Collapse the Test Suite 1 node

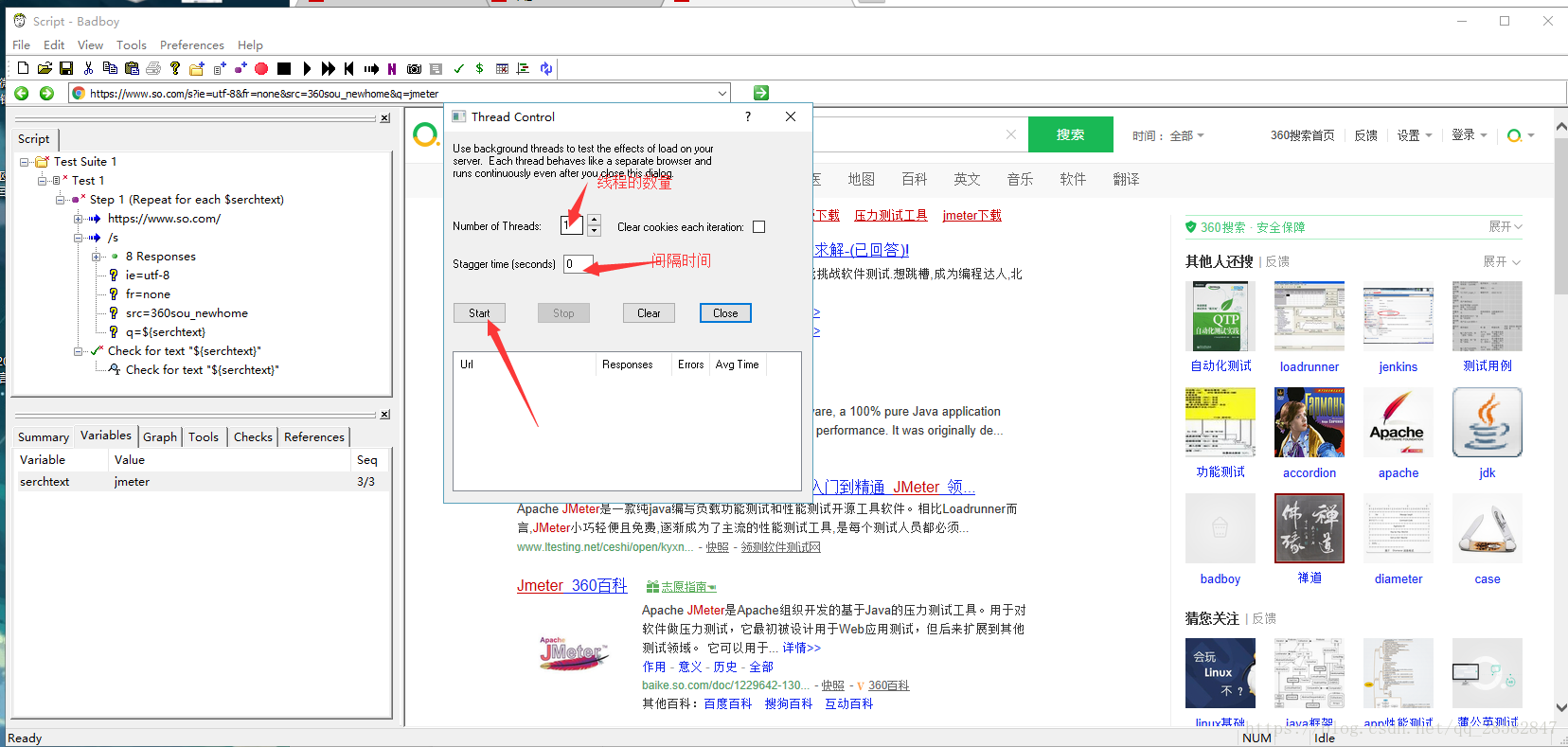(25, 162)
